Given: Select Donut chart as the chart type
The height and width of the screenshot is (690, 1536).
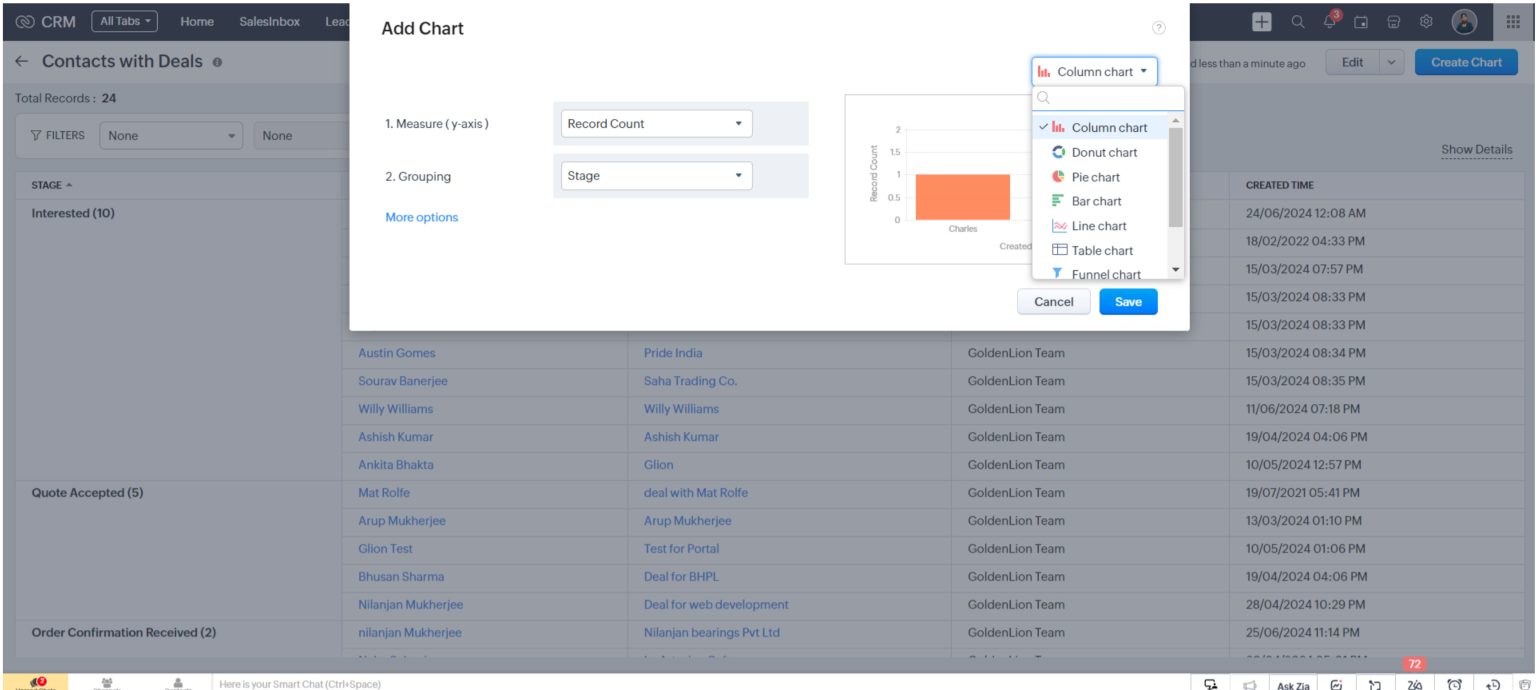Looking at the screenshot, I should tap(1105, 152).
